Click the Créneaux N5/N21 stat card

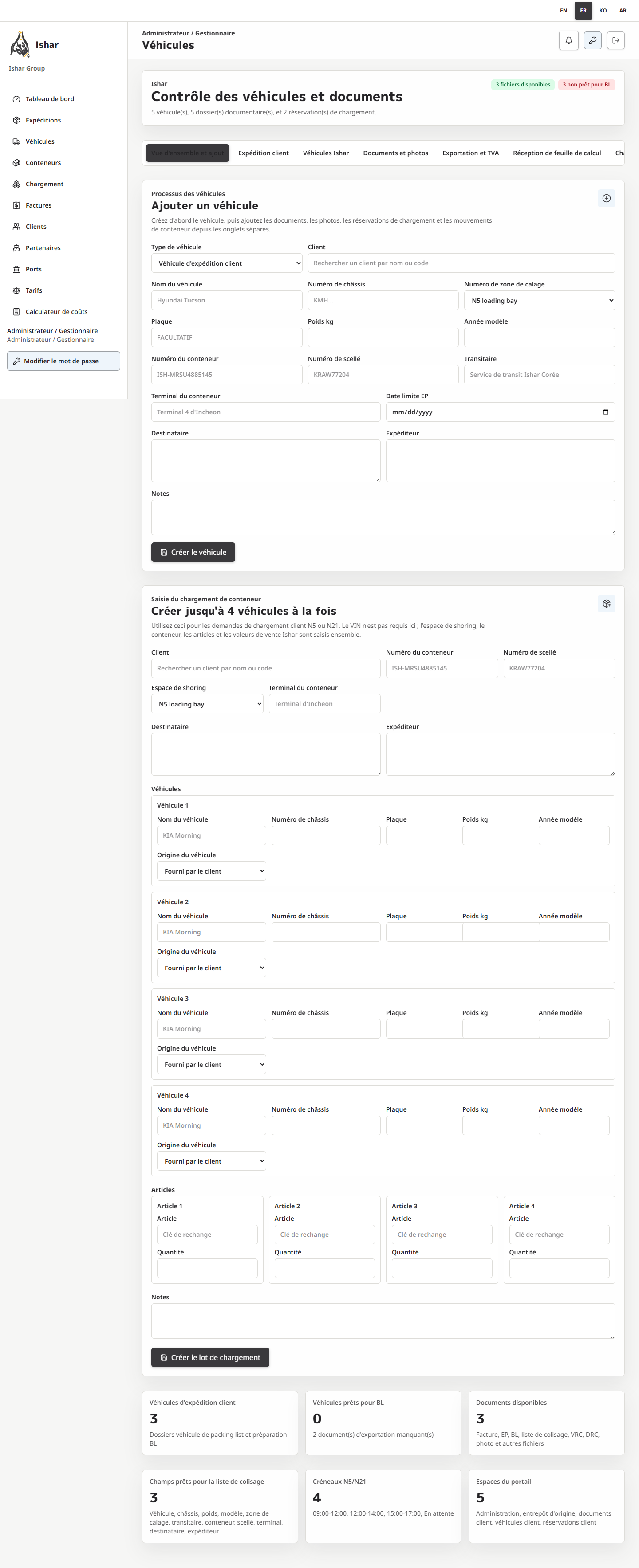383,1506
